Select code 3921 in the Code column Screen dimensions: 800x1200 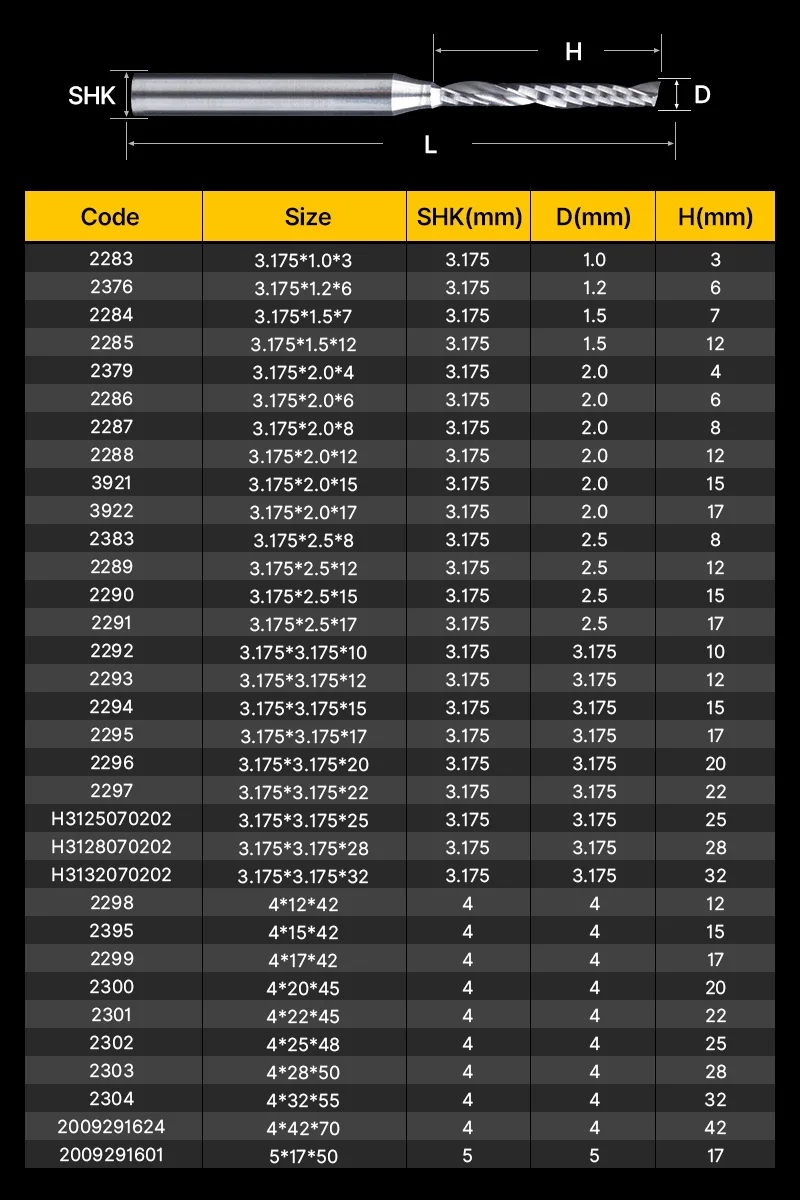[x=110, y=482]
